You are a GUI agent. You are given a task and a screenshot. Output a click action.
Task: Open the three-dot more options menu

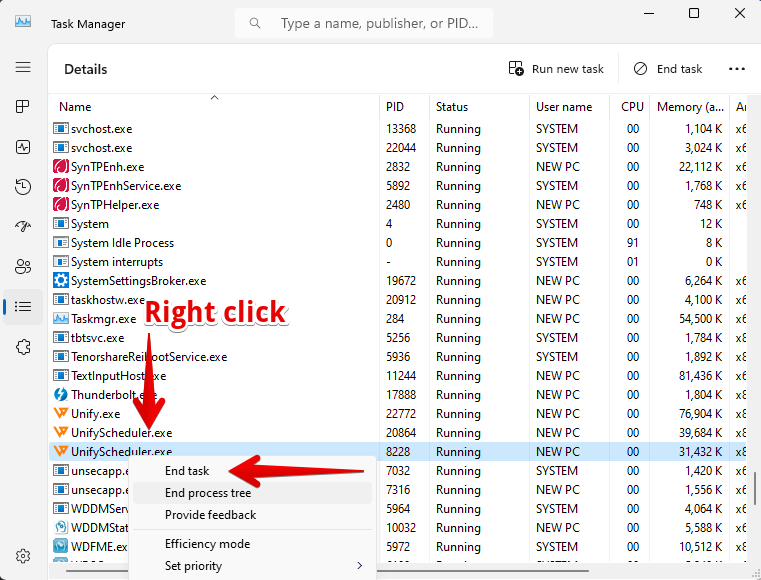pyautogui.click(x=737, y=69)
